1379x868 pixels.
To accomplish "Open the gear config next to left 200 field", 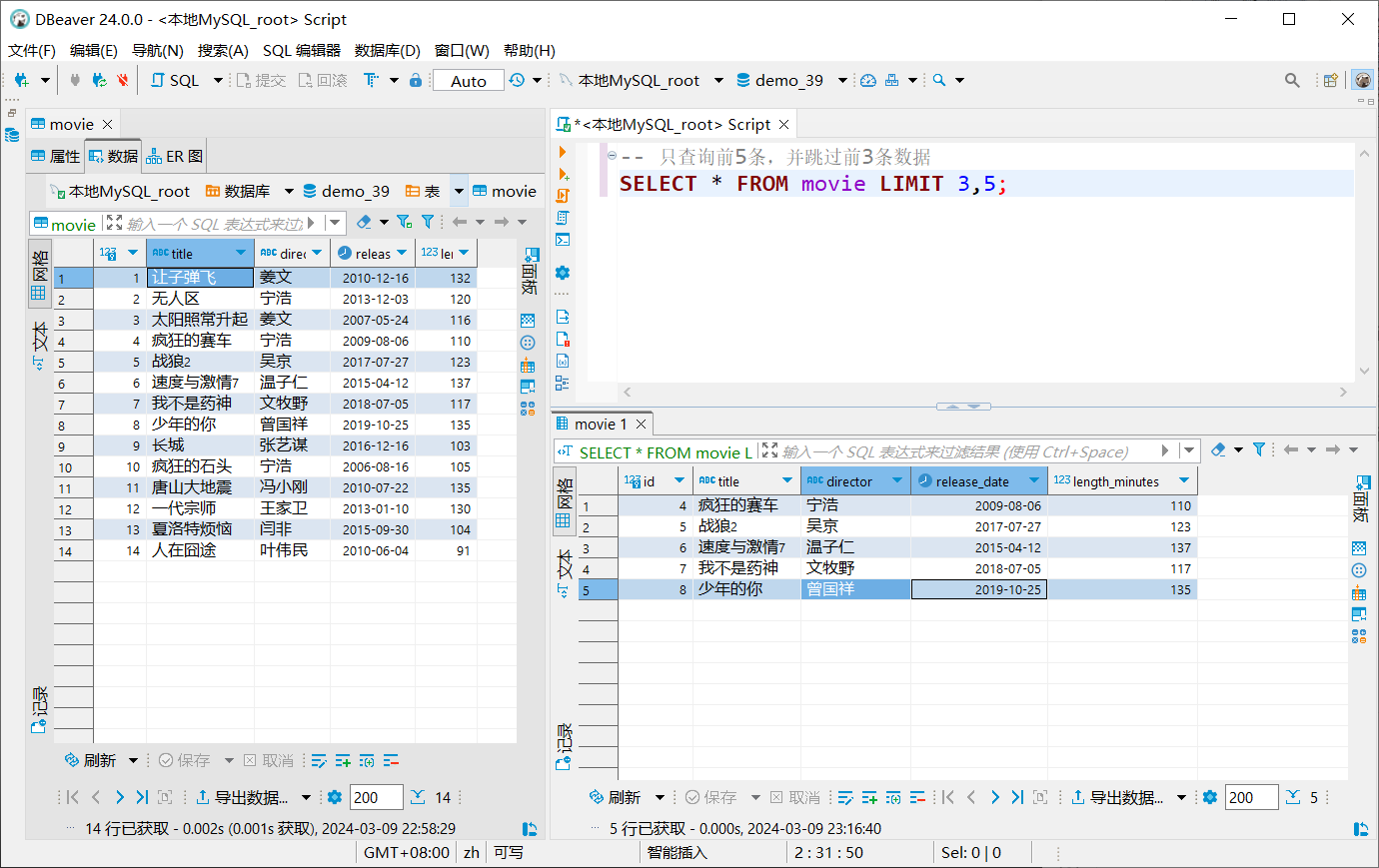I will point(335,797).
